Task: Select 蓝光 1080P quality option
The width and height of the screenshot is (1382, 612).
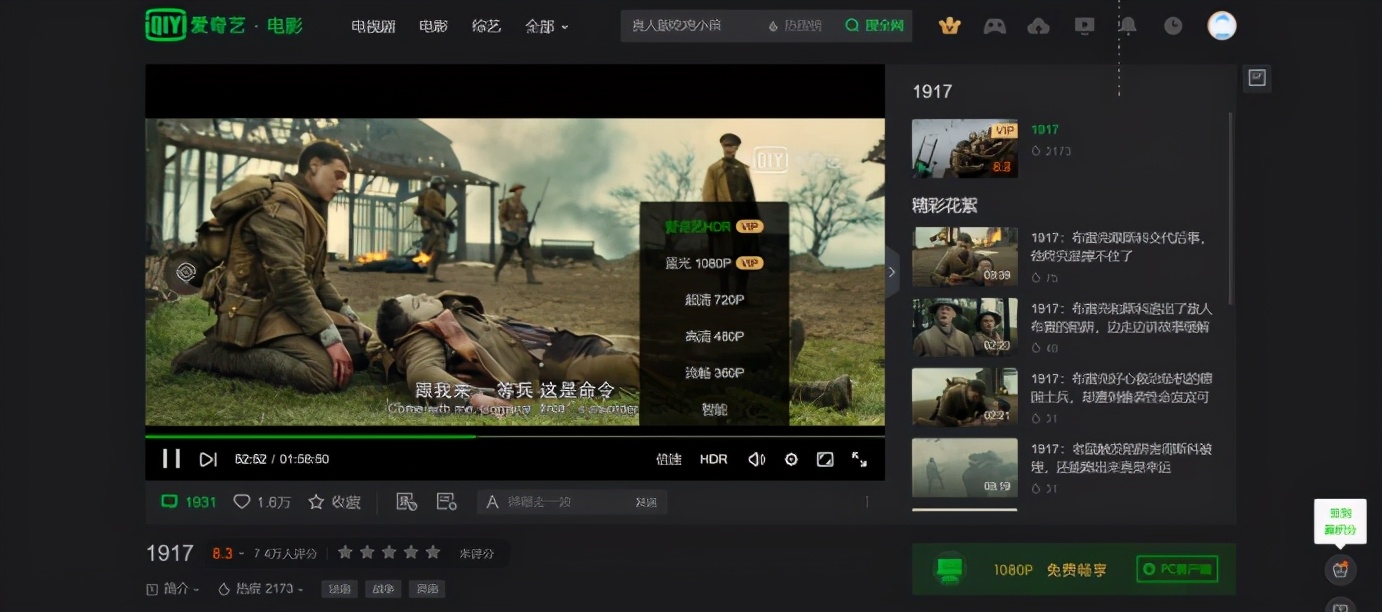Action: [714, 263]
